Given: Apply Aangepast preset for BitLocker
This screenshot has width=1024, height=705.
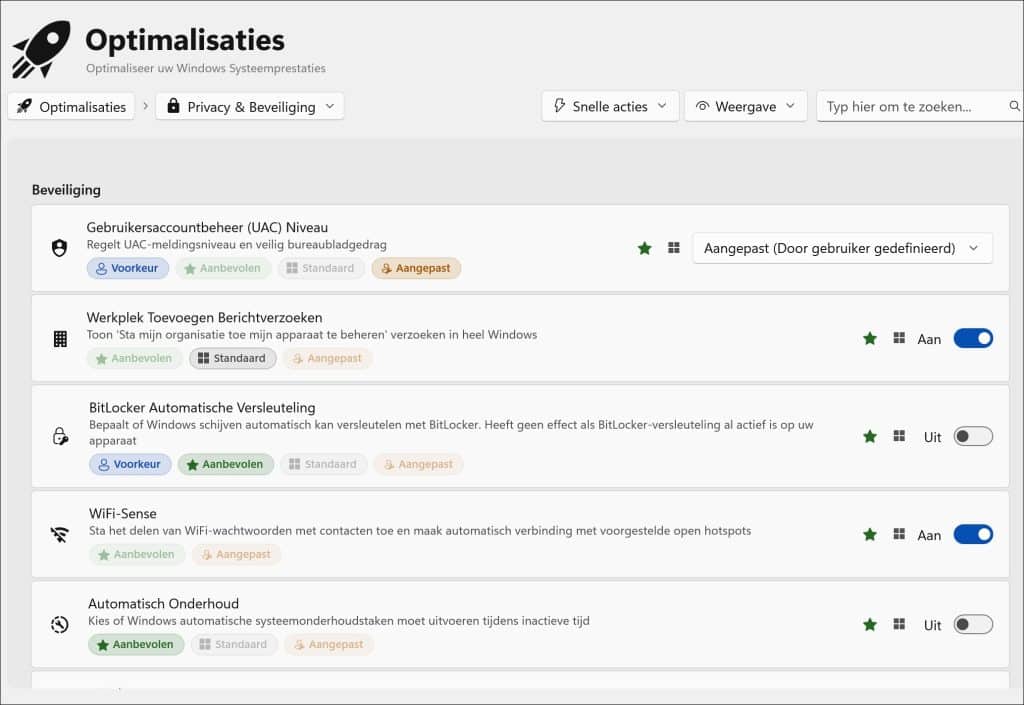Looking at the screenshot, I should click(419, 464).
